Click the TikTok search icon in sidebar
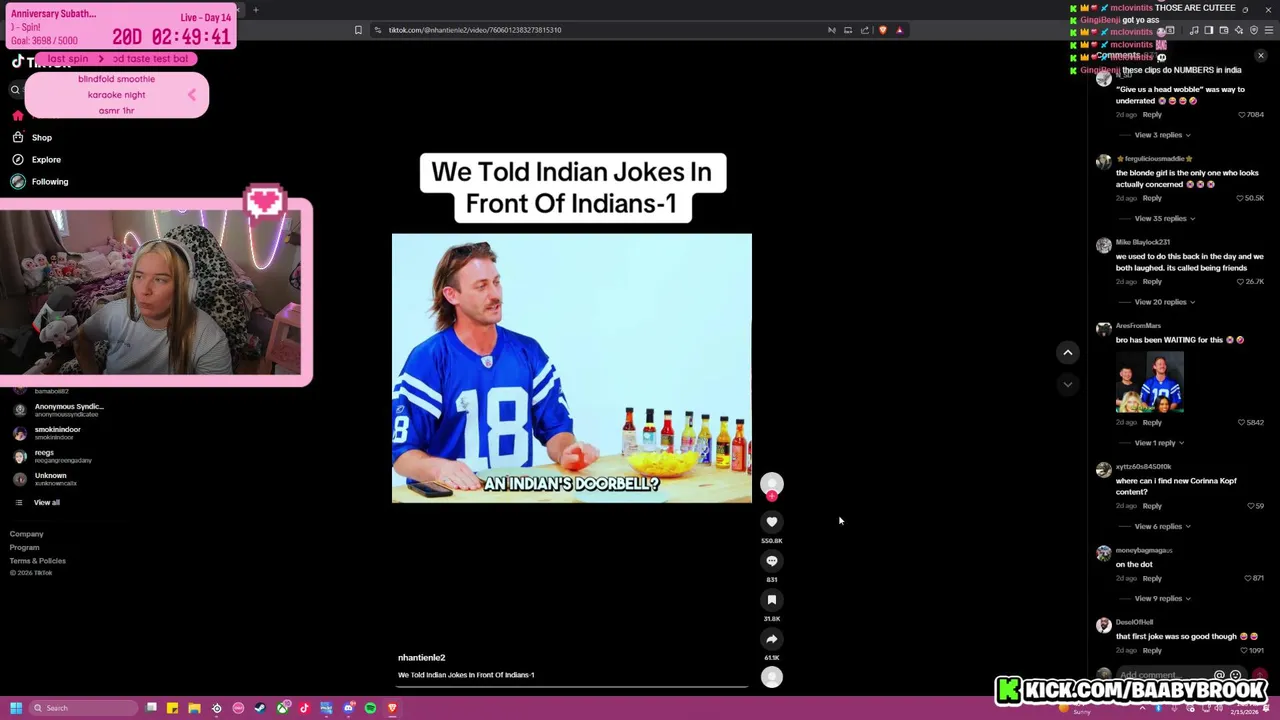 [15, 90]
